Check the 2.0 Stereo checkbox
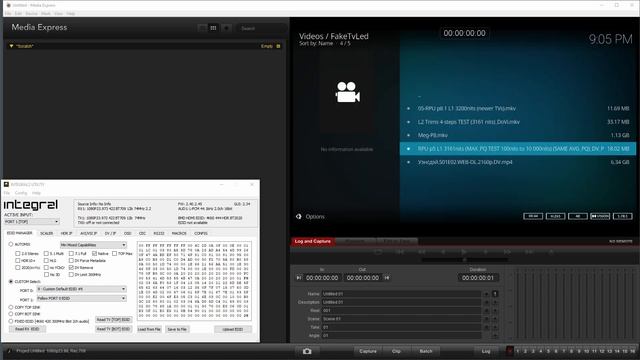 coord(18,253)
